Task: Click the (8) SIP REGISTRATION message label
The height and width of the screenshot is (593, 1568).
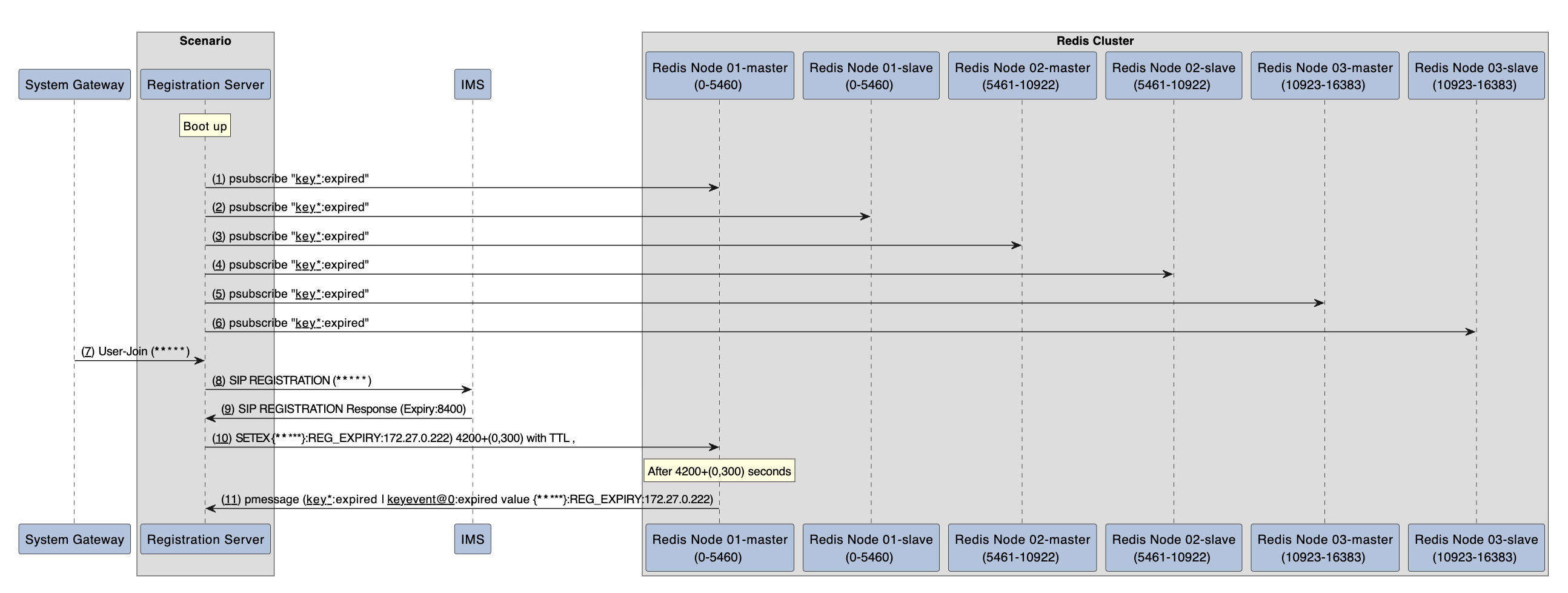Action: (291, 380)
